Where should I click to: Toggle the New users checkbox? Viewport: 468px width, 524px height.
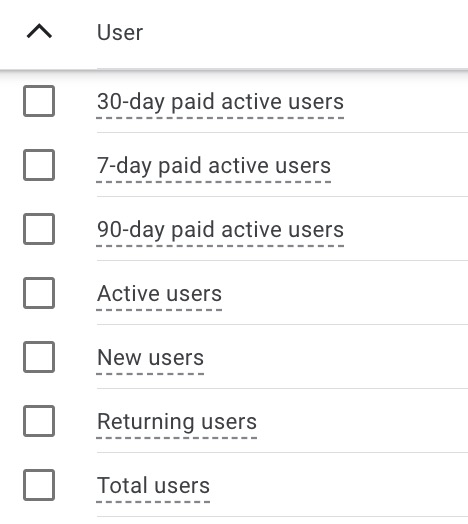[x=39, y=357]
